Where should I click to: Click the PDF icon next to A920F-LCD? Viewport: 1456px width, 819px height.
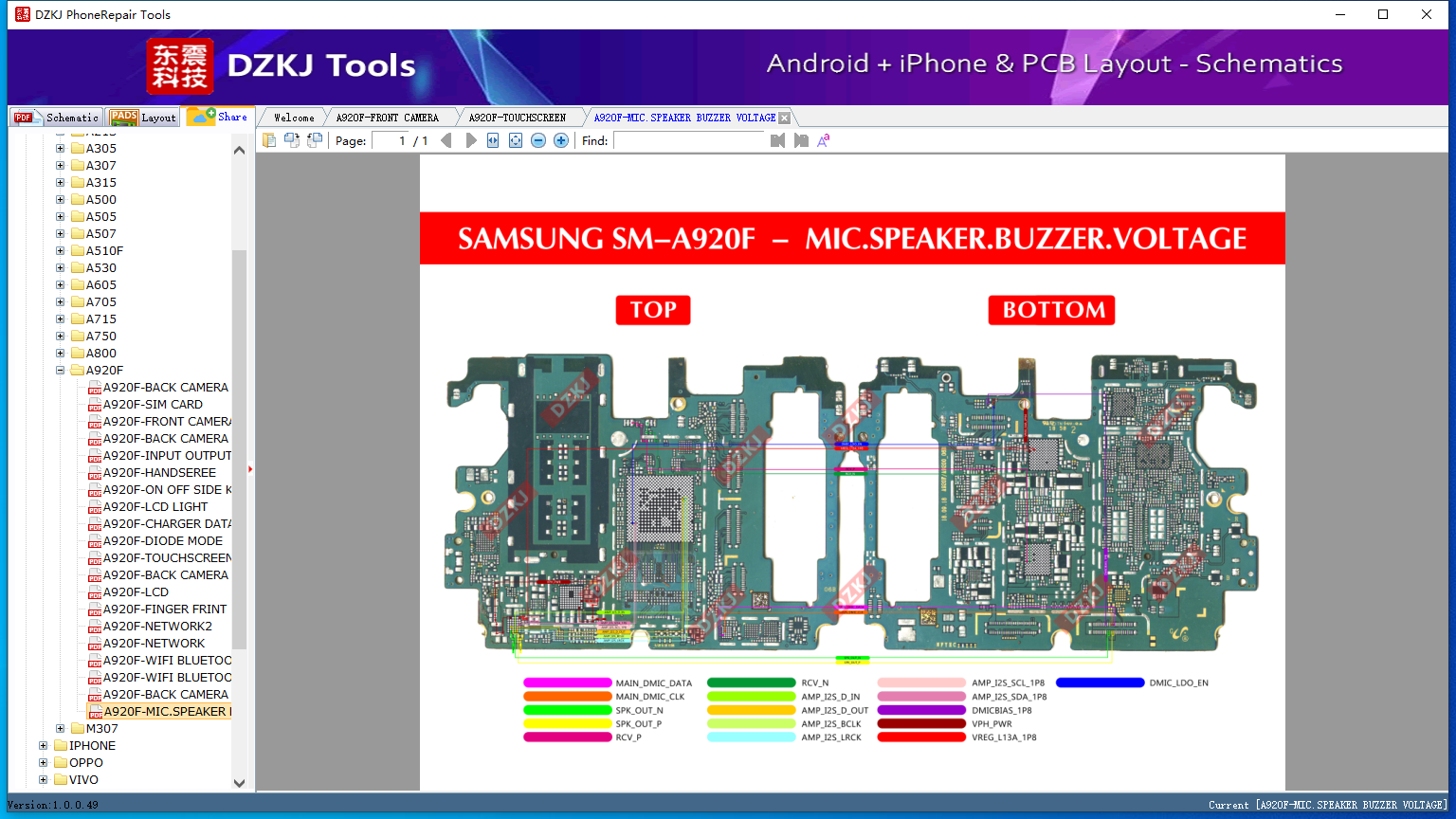point(95,592)
